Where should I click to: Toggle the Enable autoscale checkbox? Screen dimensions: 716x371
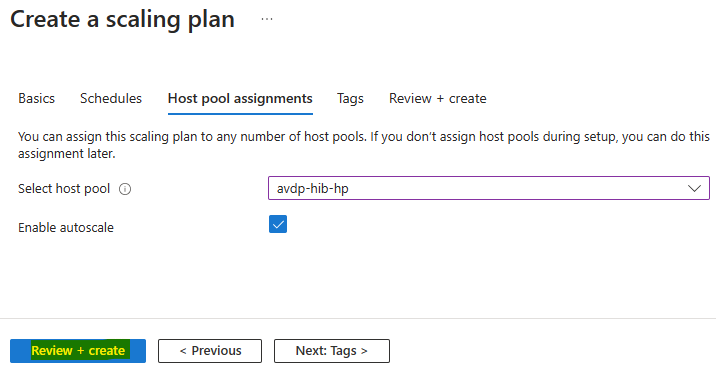[278, 224]
